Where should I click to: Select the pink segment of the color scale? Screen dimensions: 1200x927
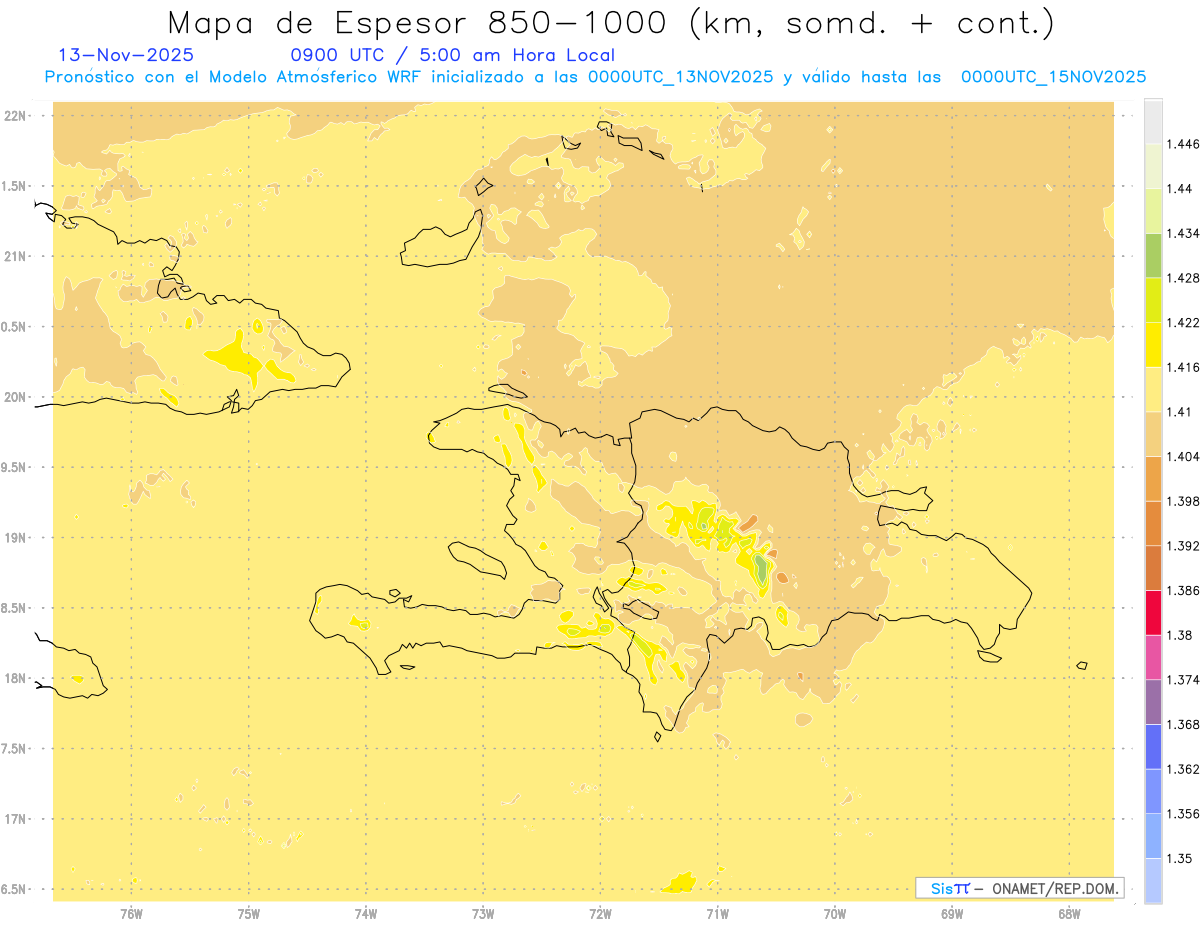click(x=1153, y=657)
